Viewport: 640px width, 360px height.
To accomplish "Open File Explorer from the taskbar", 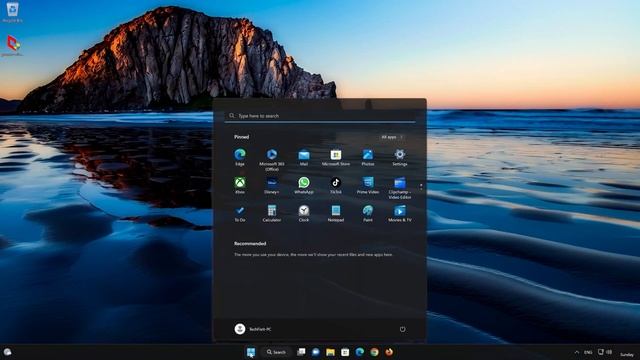I will [330, 352].
